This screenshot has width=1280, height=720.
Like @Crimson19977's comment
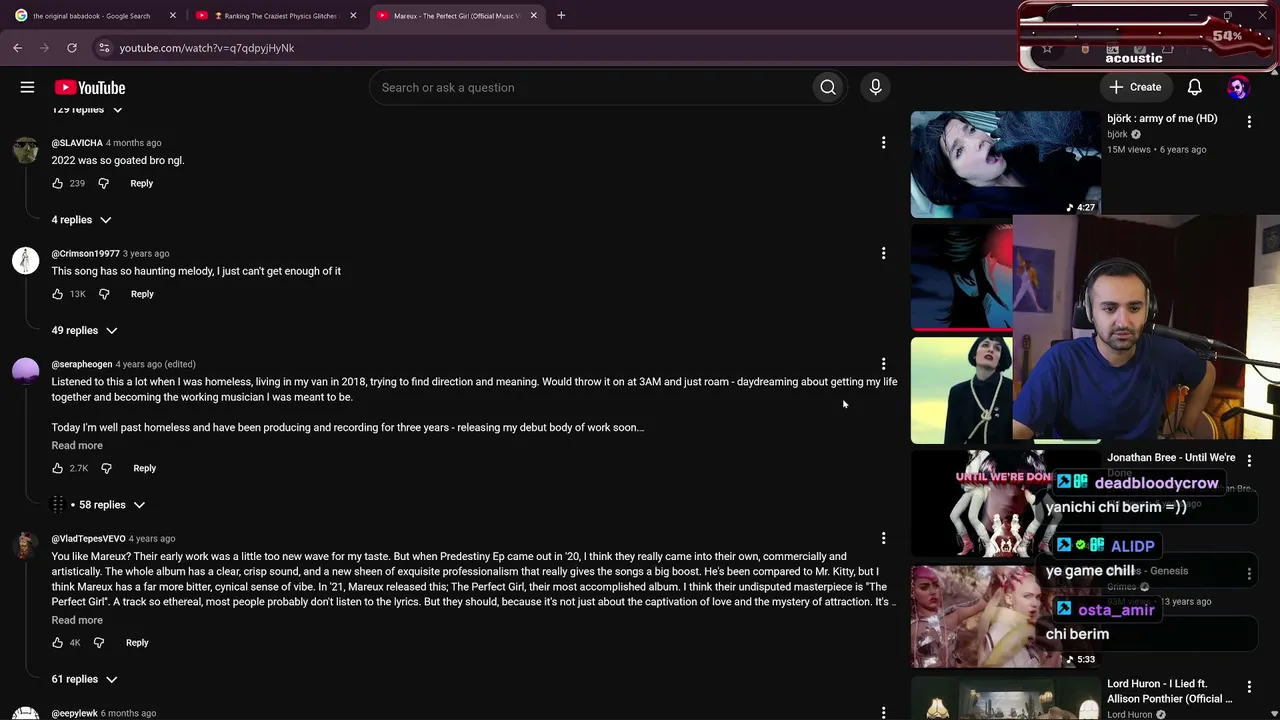click(x=57, y=294)
